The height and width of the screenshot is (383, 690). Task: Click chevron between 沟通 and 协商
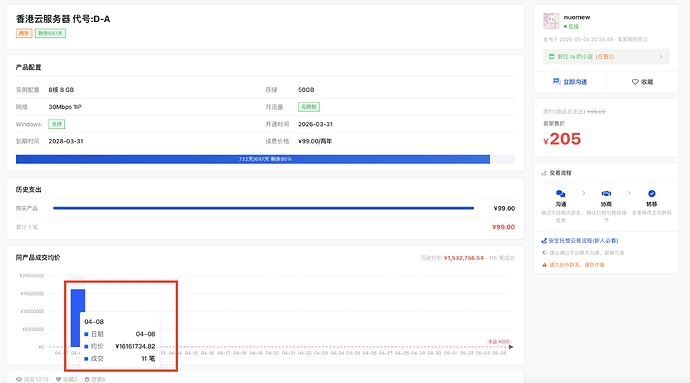[x=584, y=193]
